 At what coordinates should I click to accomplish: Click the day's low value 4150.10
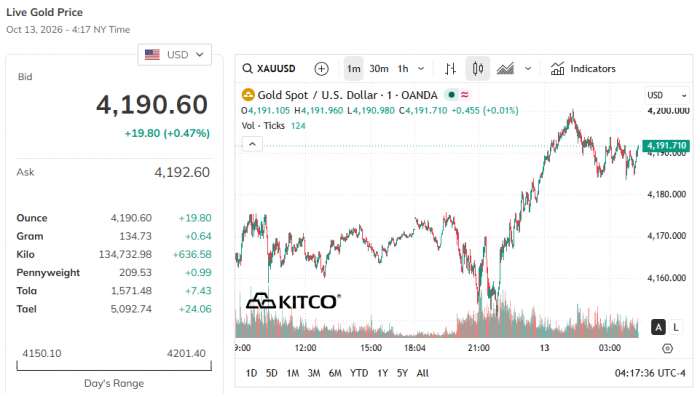pos(42,353)
